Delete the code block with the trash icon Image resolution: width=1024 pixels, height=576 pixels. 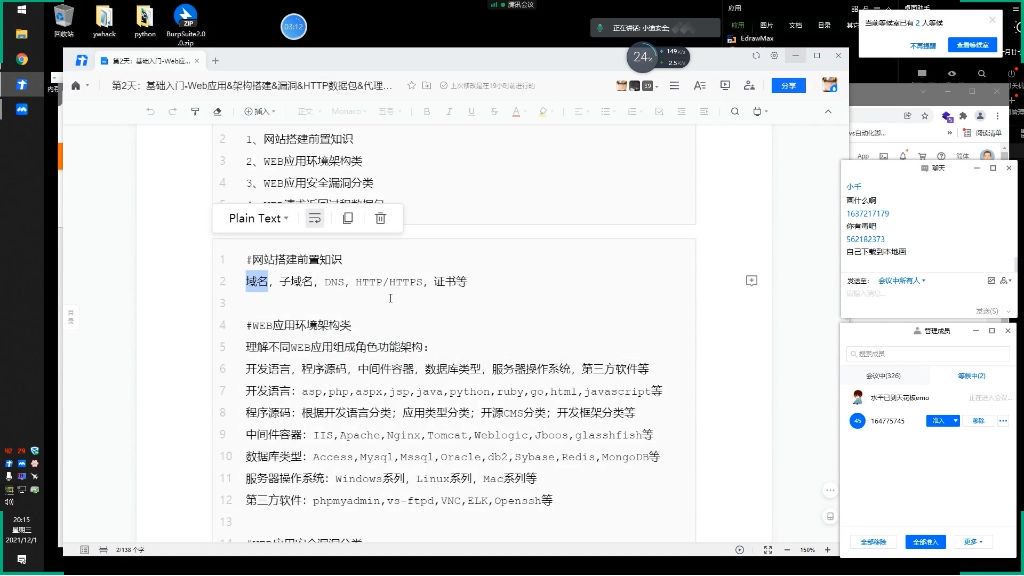click(x=380, y=219)
